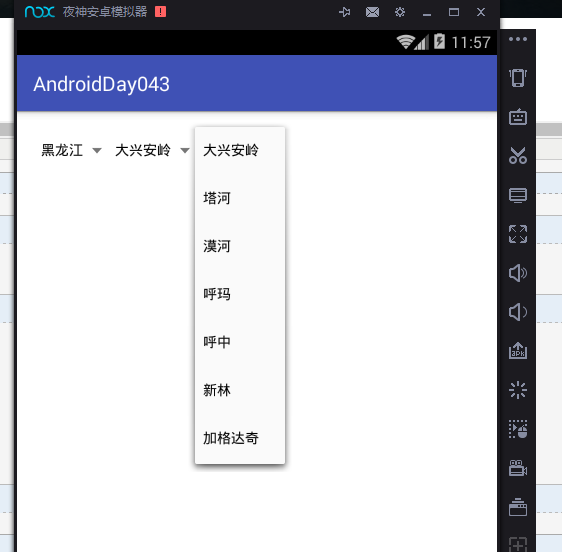Click the shake device icon
Image resolution: width=562 pixels, height=552 pixels.
[x=518, y=78]
